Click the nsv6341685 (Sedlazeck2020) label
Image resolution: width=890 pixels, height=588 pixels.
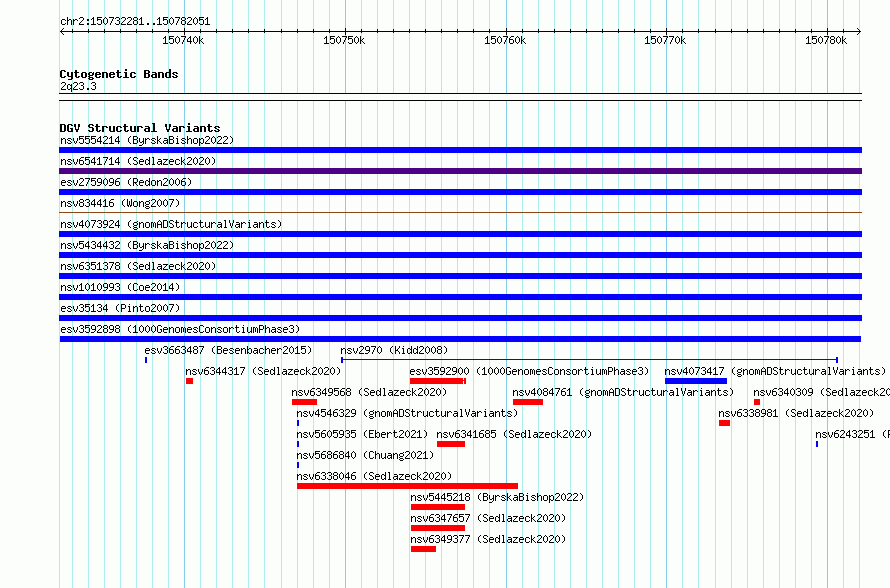[x=514, y=434]
